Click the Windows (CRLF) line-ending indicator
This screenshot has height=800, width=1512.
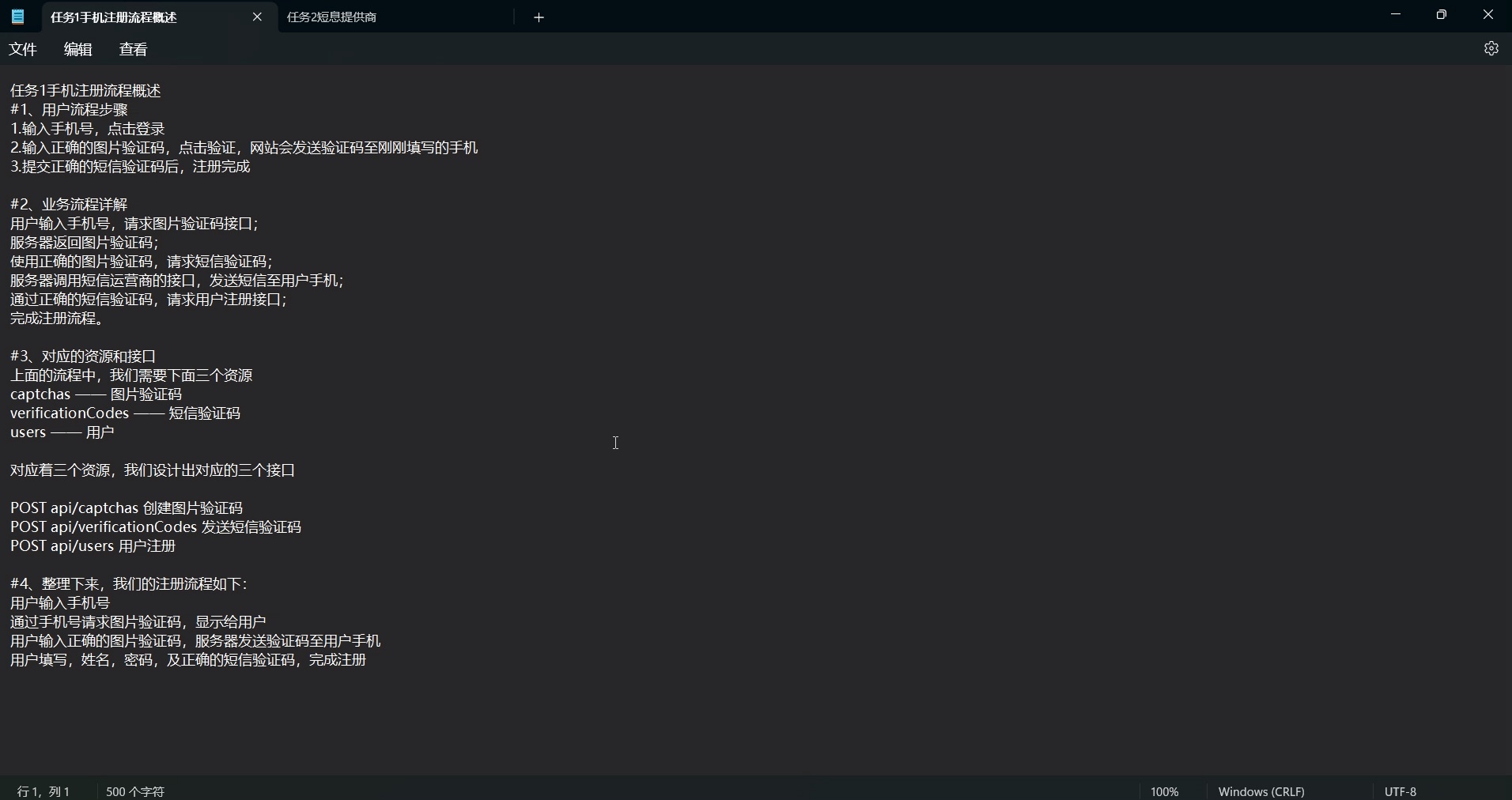(1261, 791)
